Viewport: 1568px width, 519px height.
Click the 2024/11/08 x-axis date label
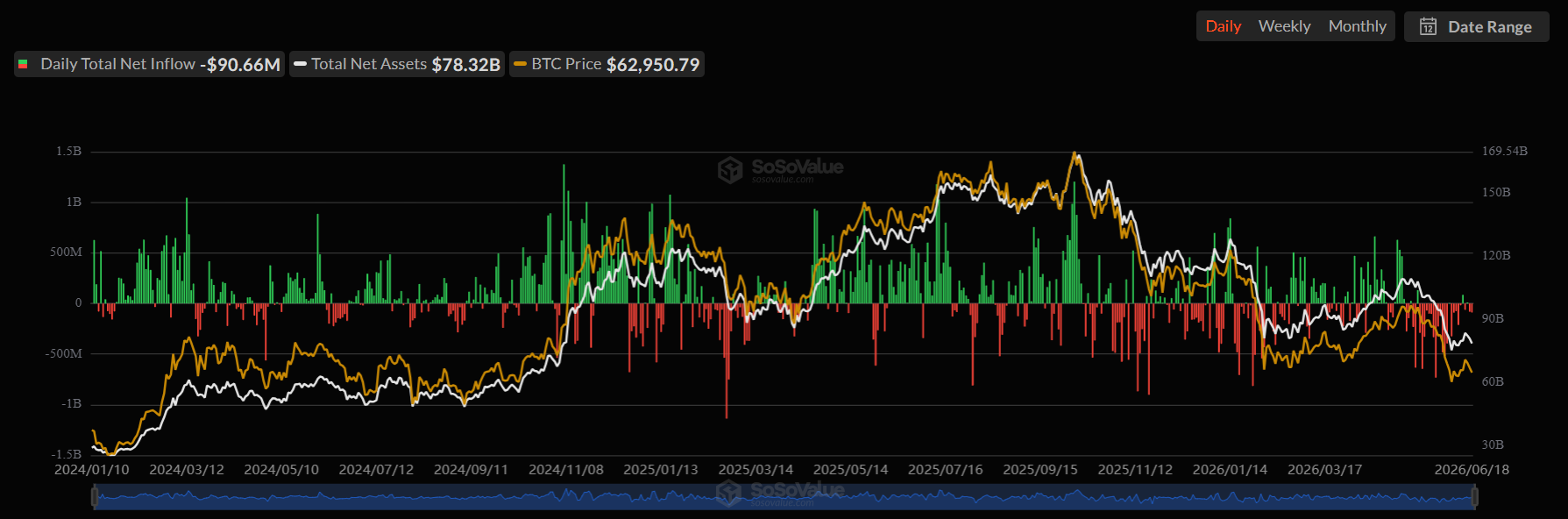click(x=566, y=470)
